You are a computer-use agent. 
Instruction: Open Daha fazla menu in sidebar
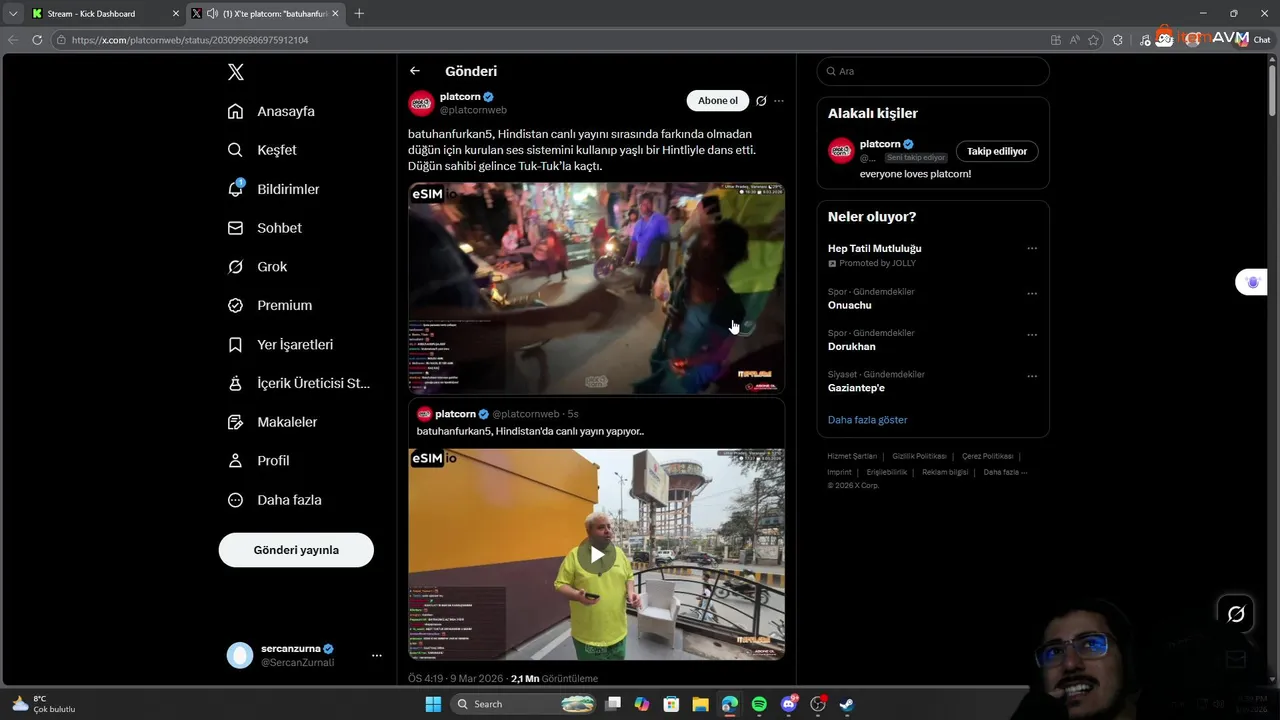274,500
